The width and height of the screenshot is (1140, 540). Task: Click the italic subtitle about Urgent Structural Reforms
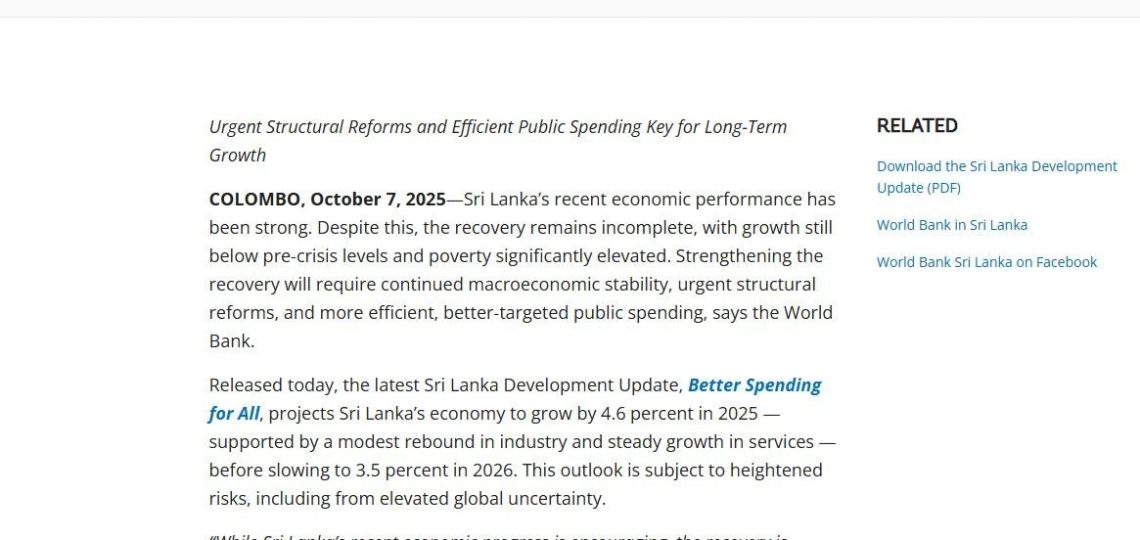coord(497,127)
